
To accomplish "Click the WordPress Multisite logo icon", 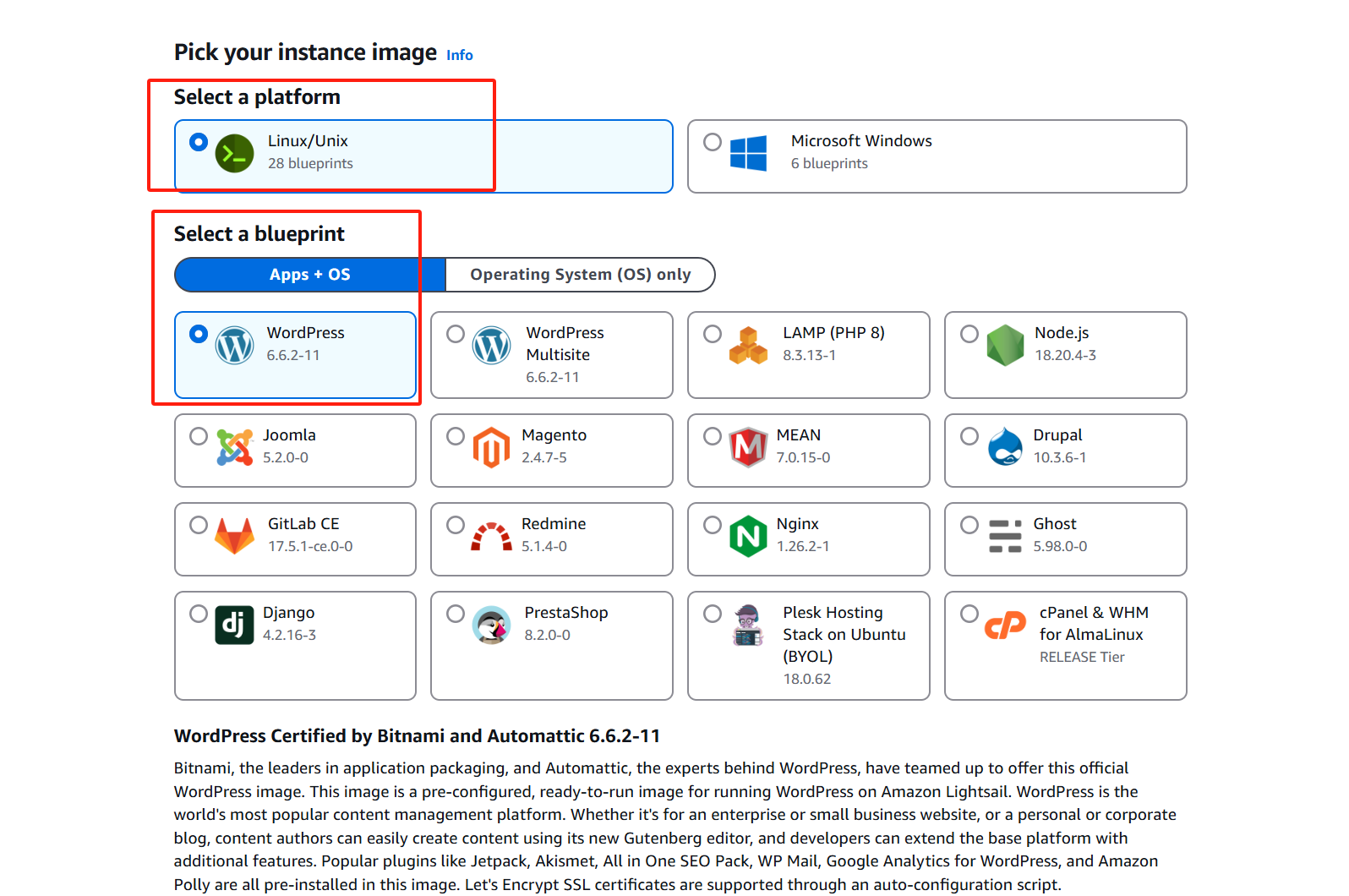I will coord(491,345).
